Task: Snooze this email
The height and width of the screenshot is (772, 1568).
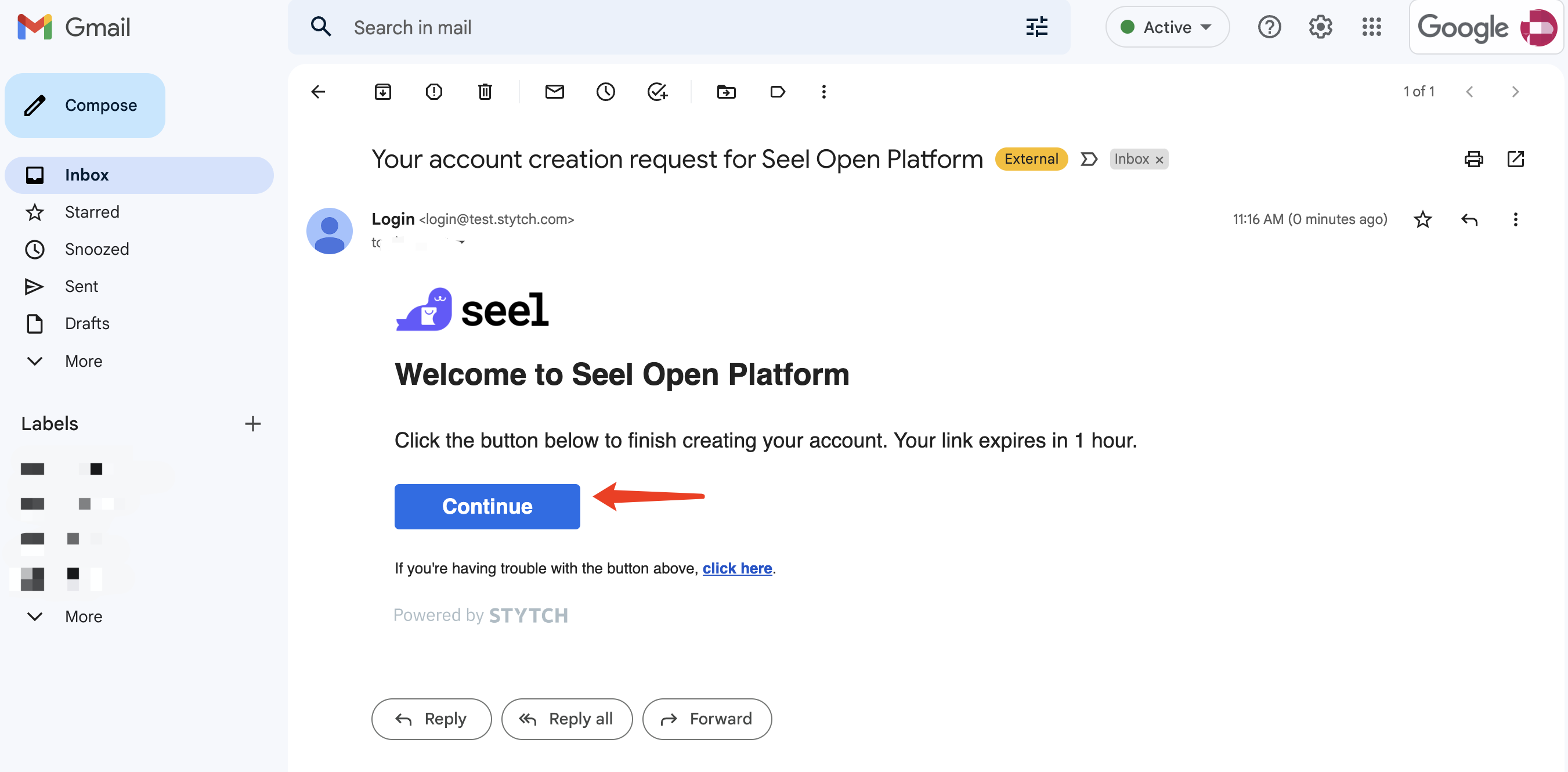Action: 606,91
